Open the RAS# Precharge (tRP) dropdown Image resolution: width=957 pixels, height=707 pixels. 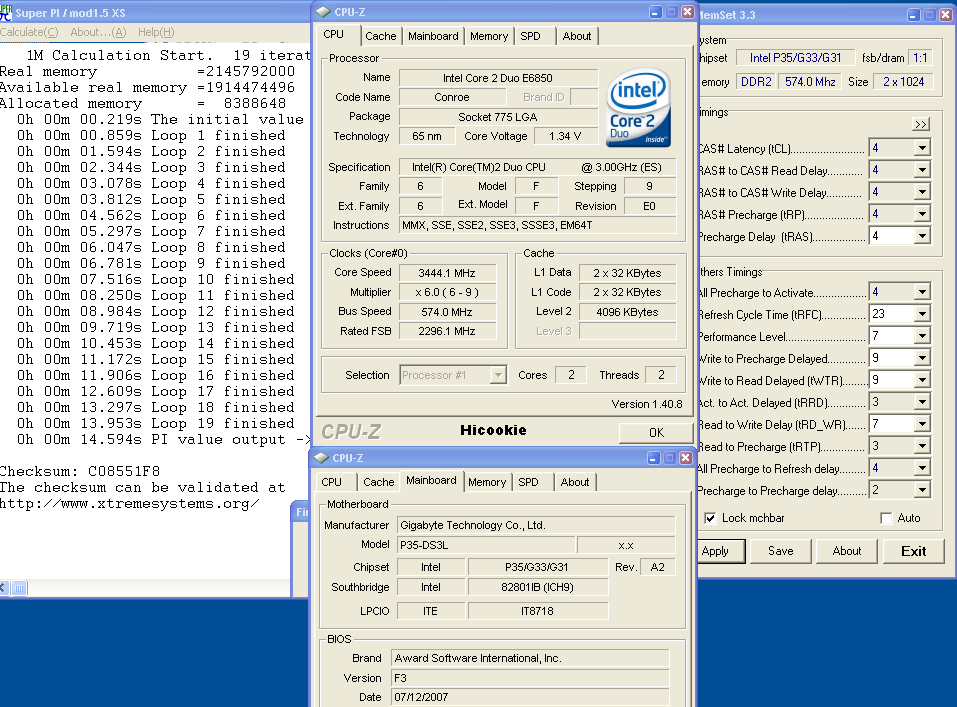pyautogui.click(x=922, y=214)
